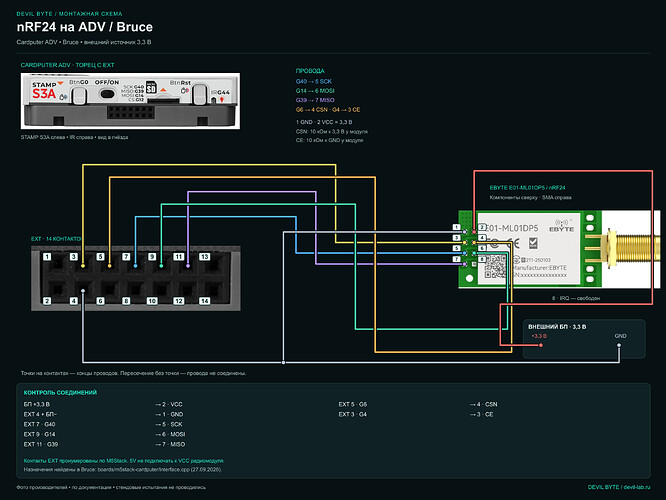This screenshot has height=500, width=666.
Task: Click the 'DEVIL BYTE / МОНТАЖНАЯ СХЕМА' header
Action: (69, 14)
